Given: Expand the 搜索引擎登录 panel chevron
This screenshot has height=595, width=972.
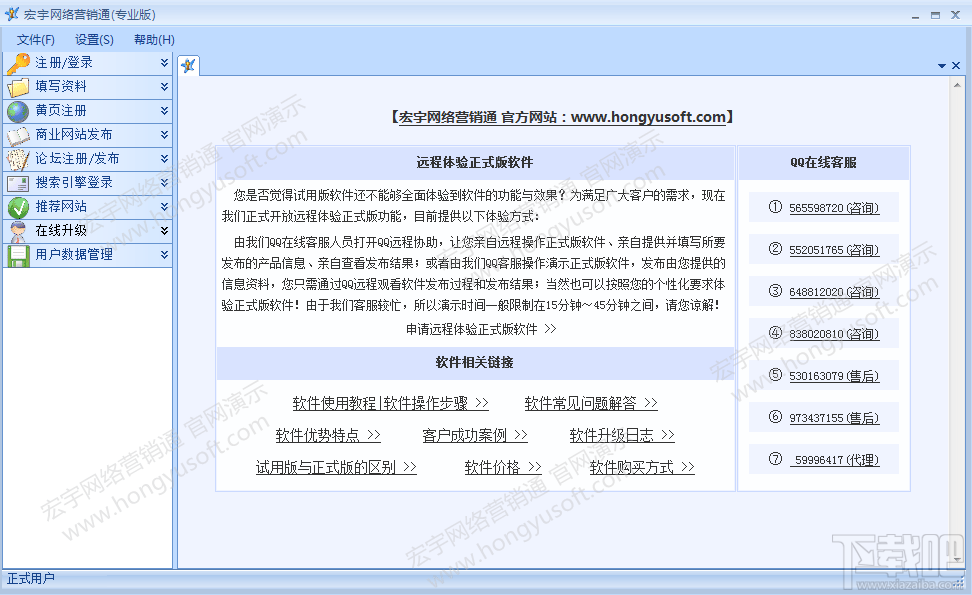Looking at the screenshot, I should coord(164,183).
